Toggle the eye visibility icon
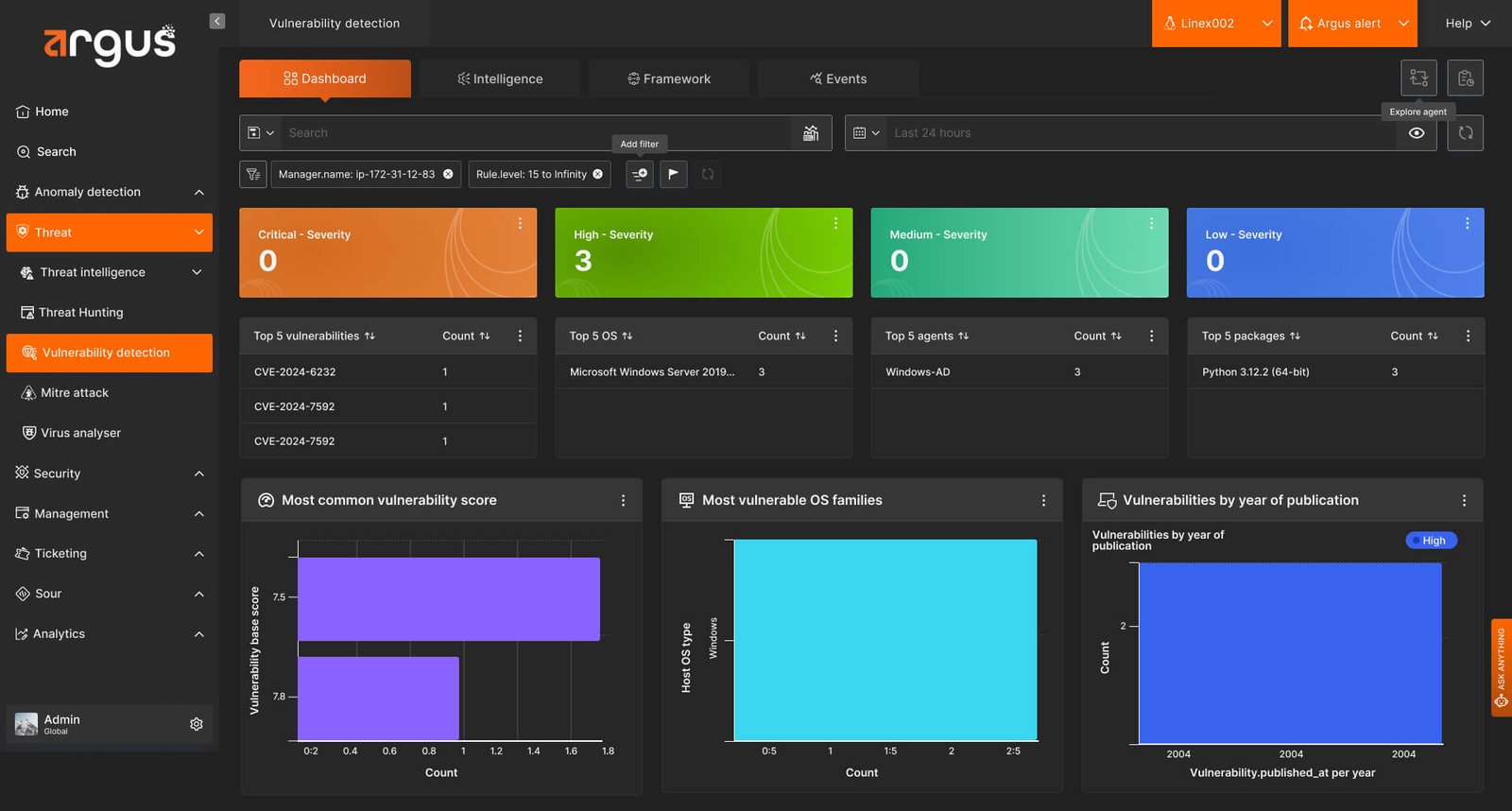The height and width of the screenshot is (811, 1512). pyautogui.click(x=1417, y=133)
